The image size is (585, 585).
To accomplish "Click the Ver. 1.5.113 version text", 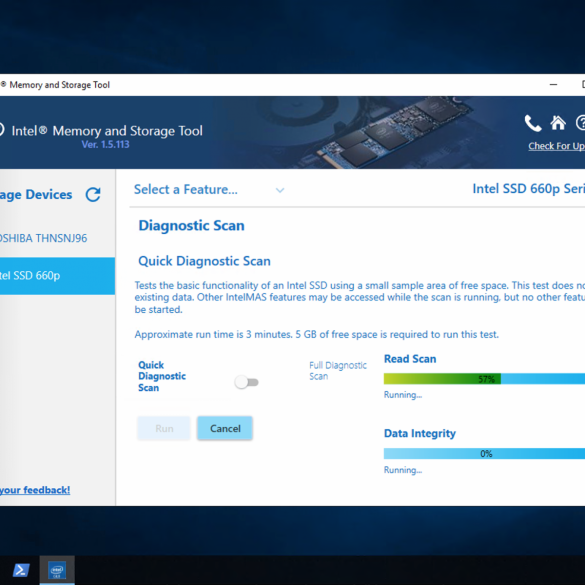I will click(x=105, y=144).
